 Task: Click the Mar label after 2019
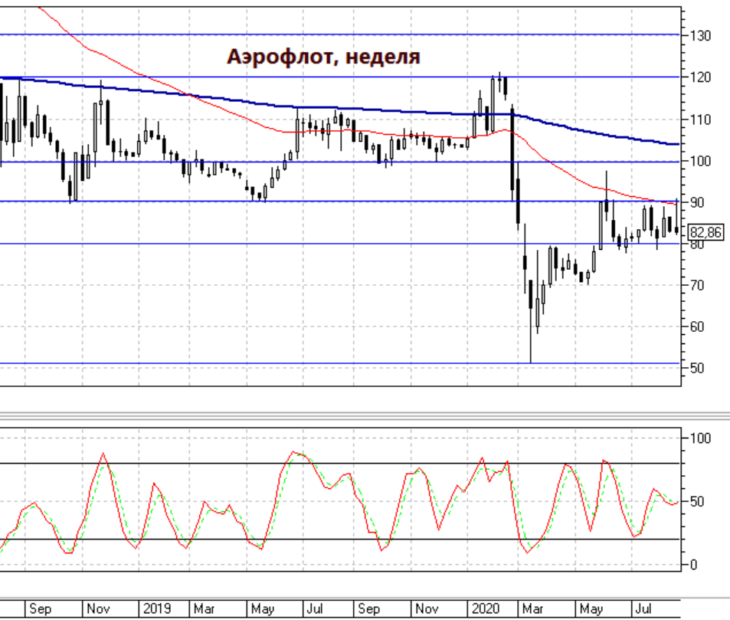tap(204, 609)
